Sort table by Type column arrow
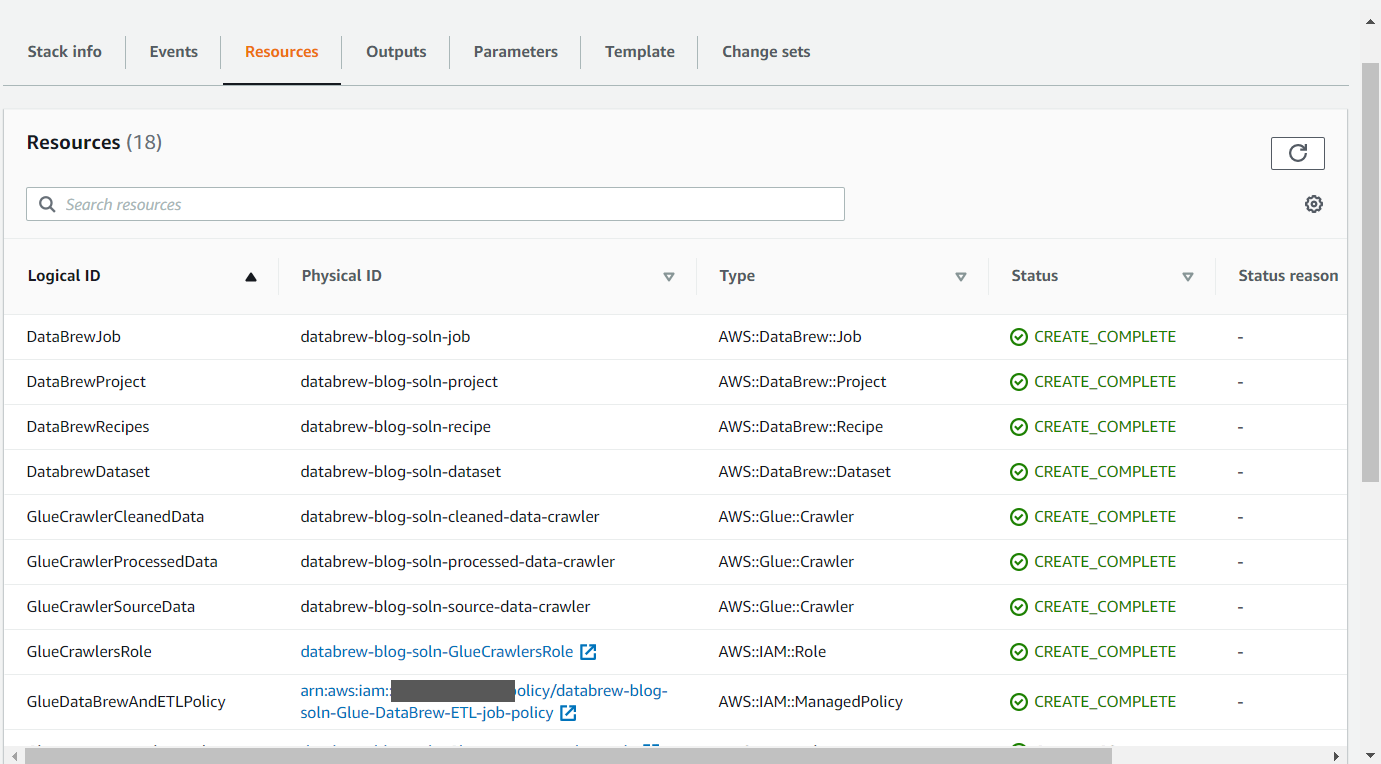The height and width of the screenshot is (764, 1381). [961, 277]
